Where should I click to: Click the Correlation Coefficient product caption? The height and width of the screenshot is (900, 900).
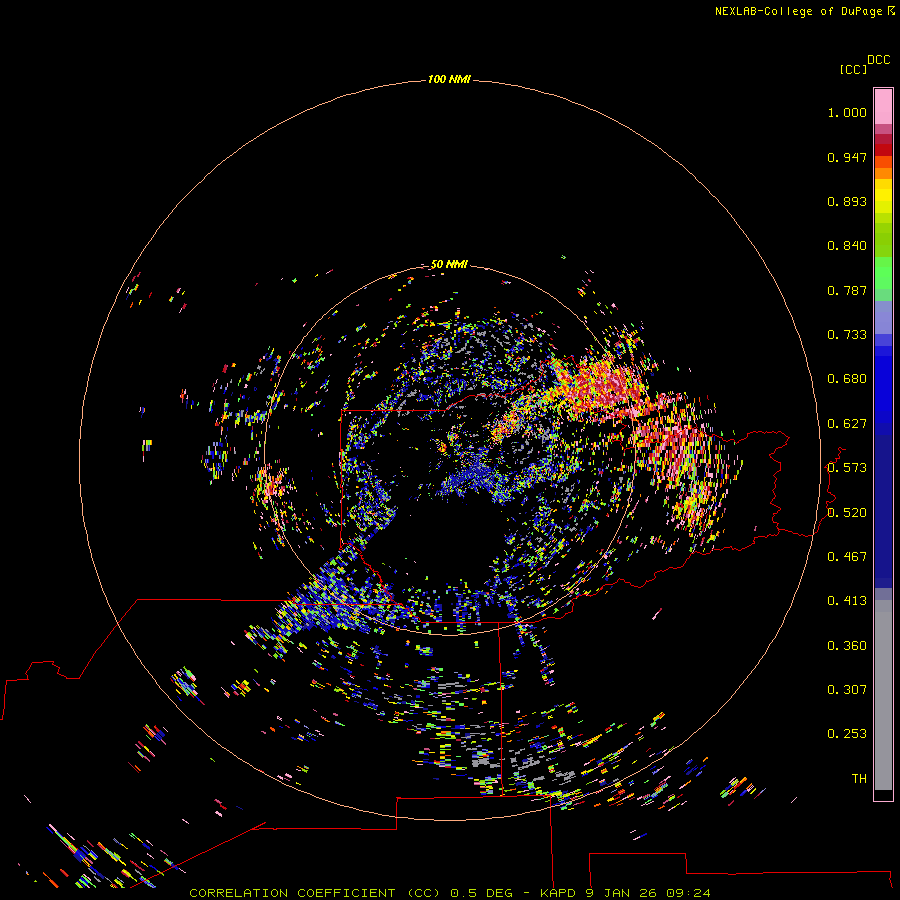coord(449,893)
